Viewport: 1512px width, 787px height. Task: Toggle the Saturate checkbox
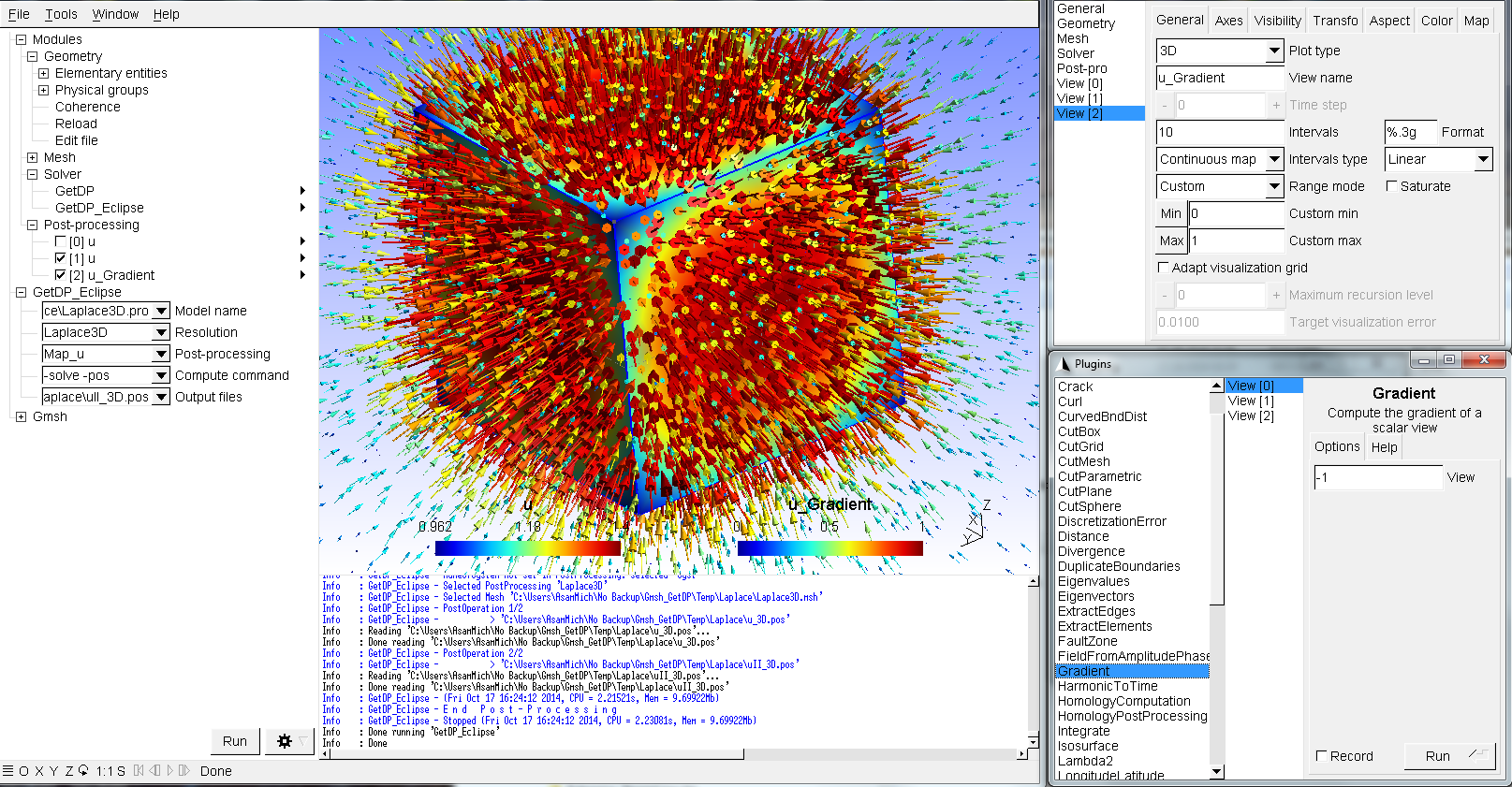pos(1391,186)
